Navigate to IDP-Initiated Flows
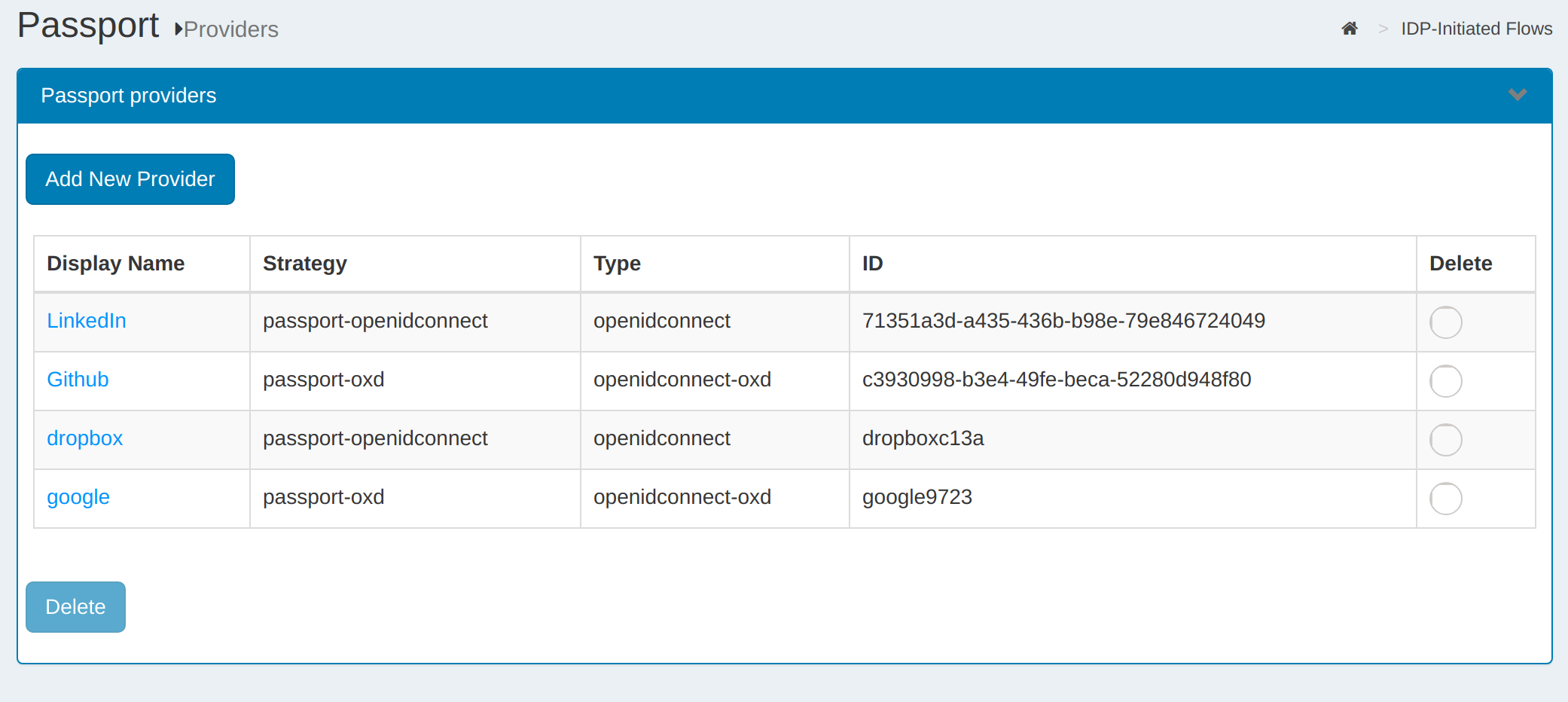The width and height of the screenshot is (1568, 702). click(x=1476, y=29)
